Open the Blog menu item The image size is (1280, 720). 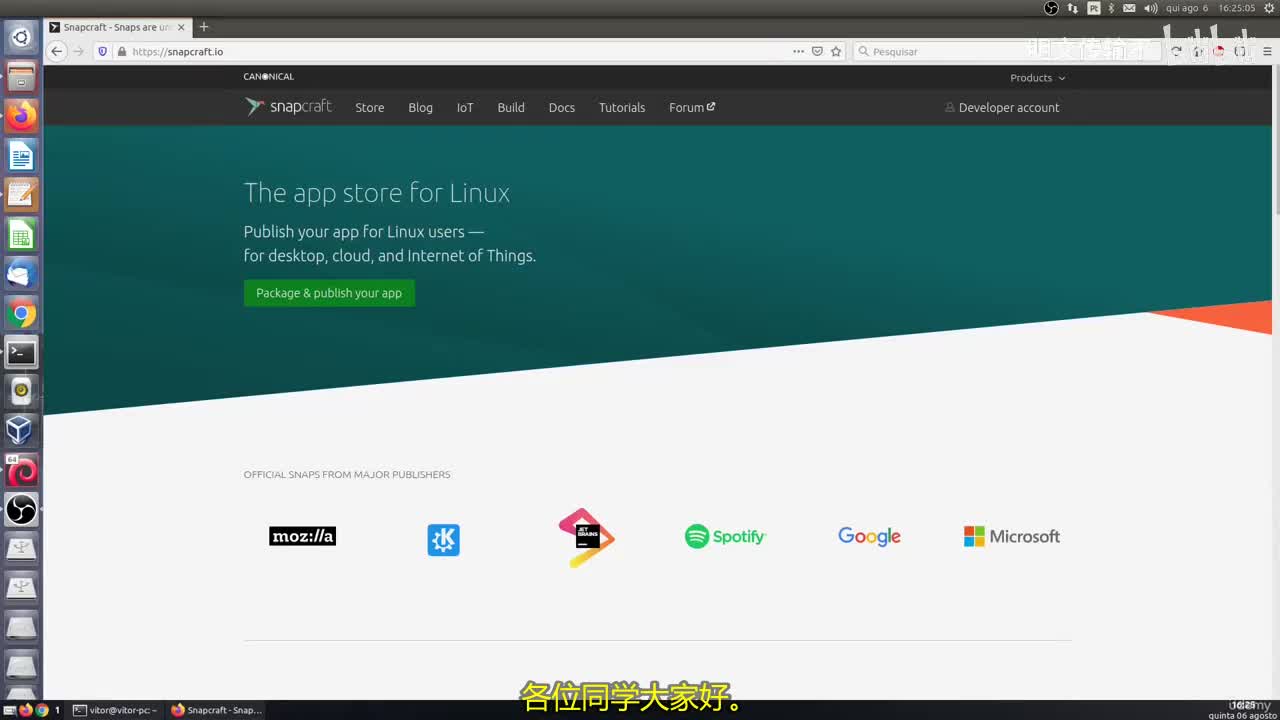click(420, 108)
